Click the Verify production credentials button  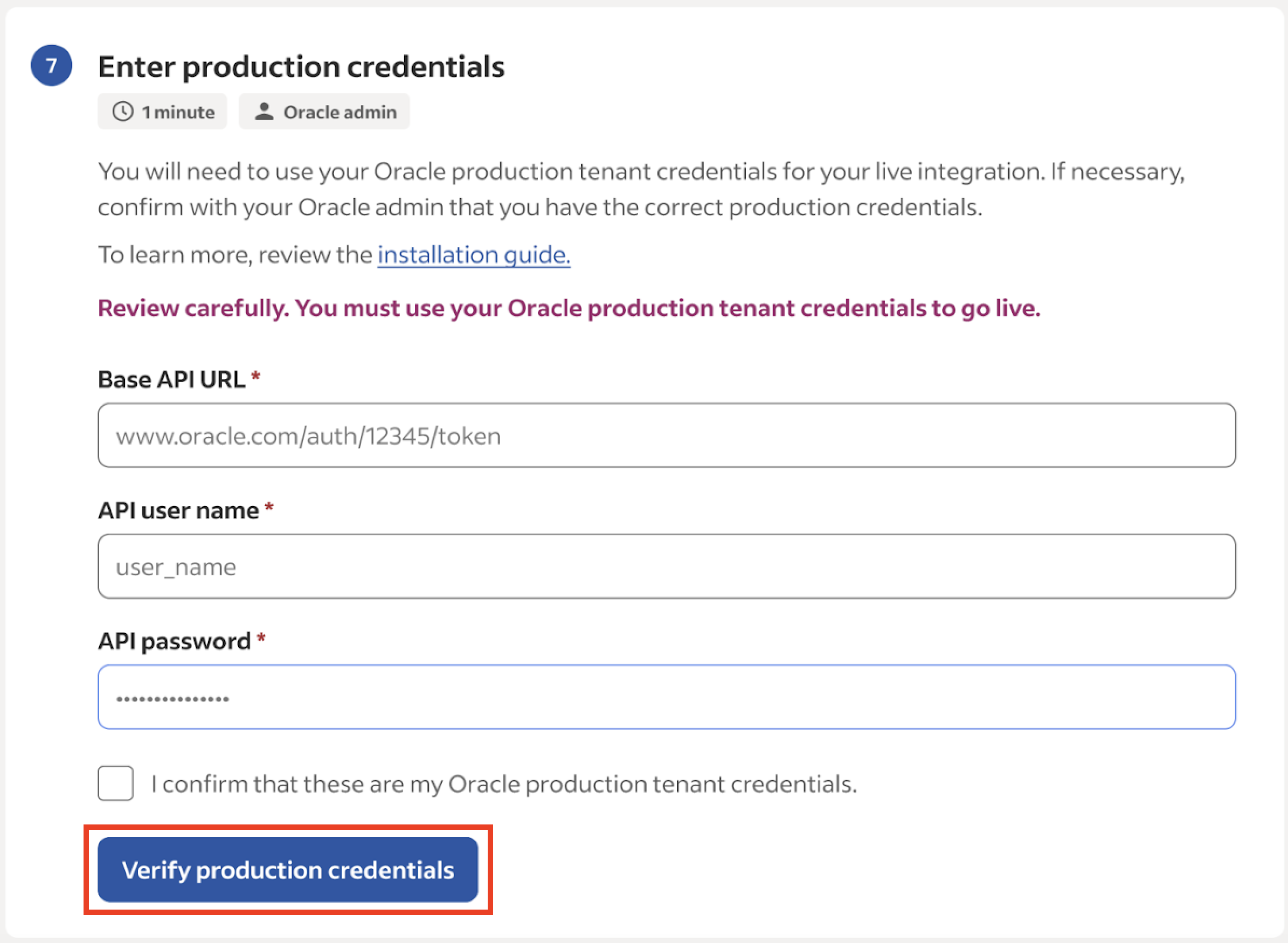(288, 869)
